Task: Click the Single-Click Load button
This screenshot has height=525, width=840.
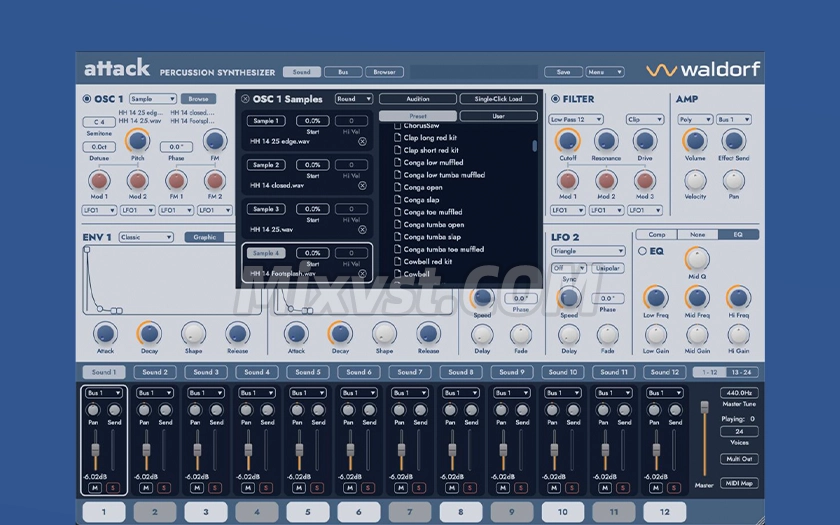Action: (x=498, y=99)
